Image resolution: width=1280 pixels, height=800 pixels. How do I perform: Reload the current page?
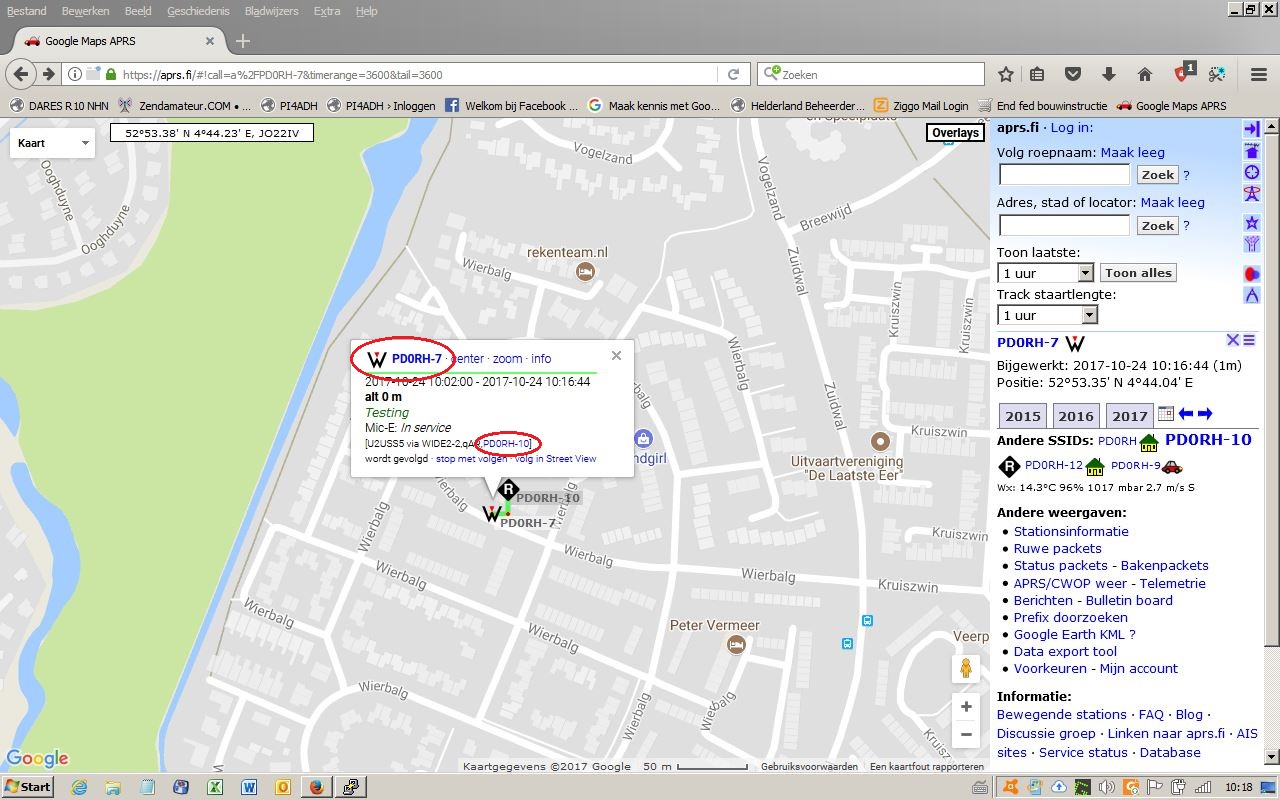point(733,74)
